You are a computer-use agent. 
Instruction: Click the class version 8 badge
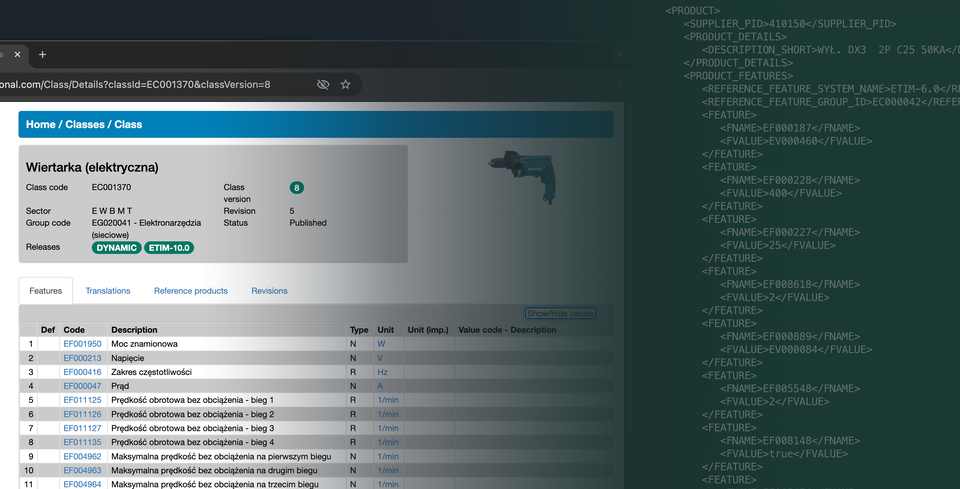(x=296, y=188)
